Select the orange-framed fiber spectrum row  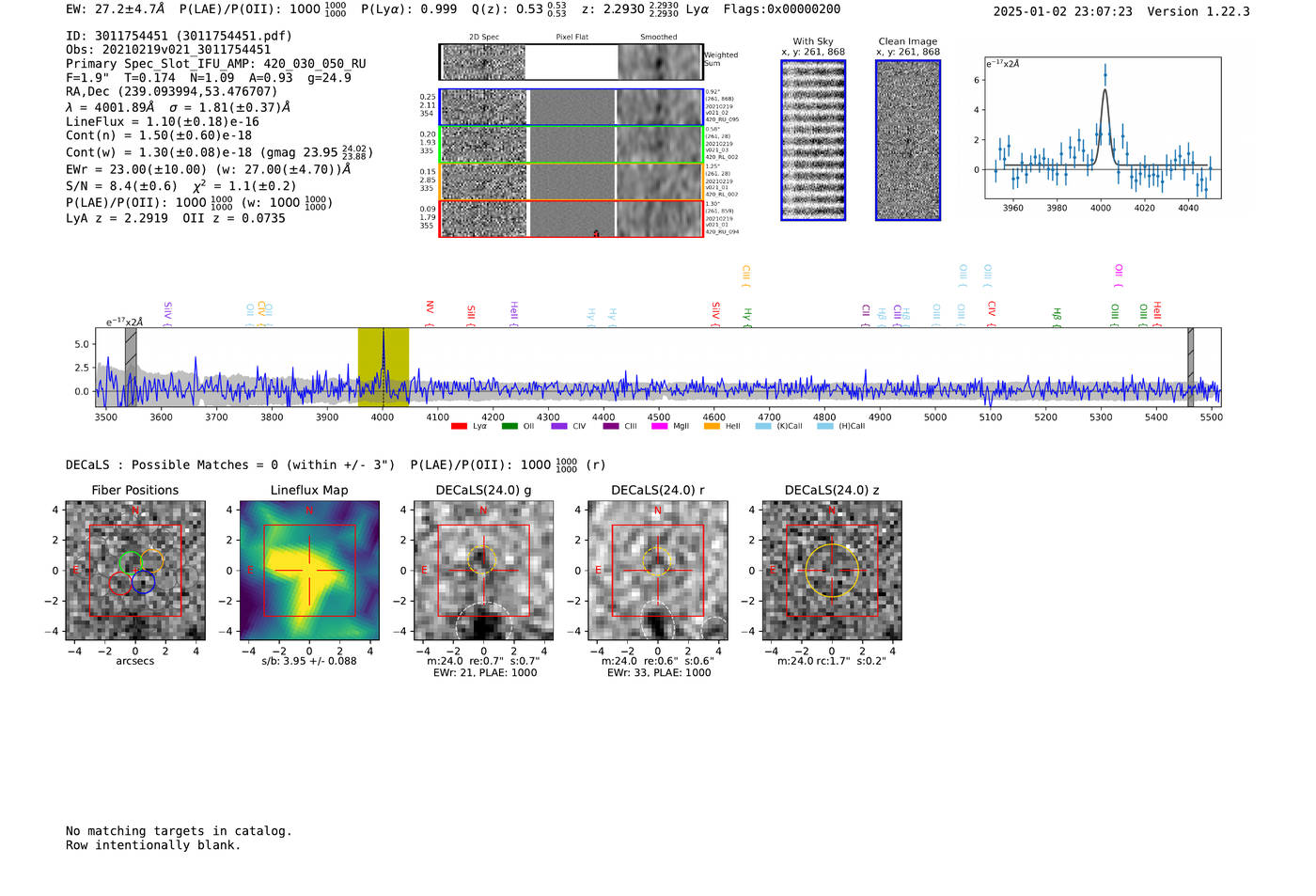[572, 181]
